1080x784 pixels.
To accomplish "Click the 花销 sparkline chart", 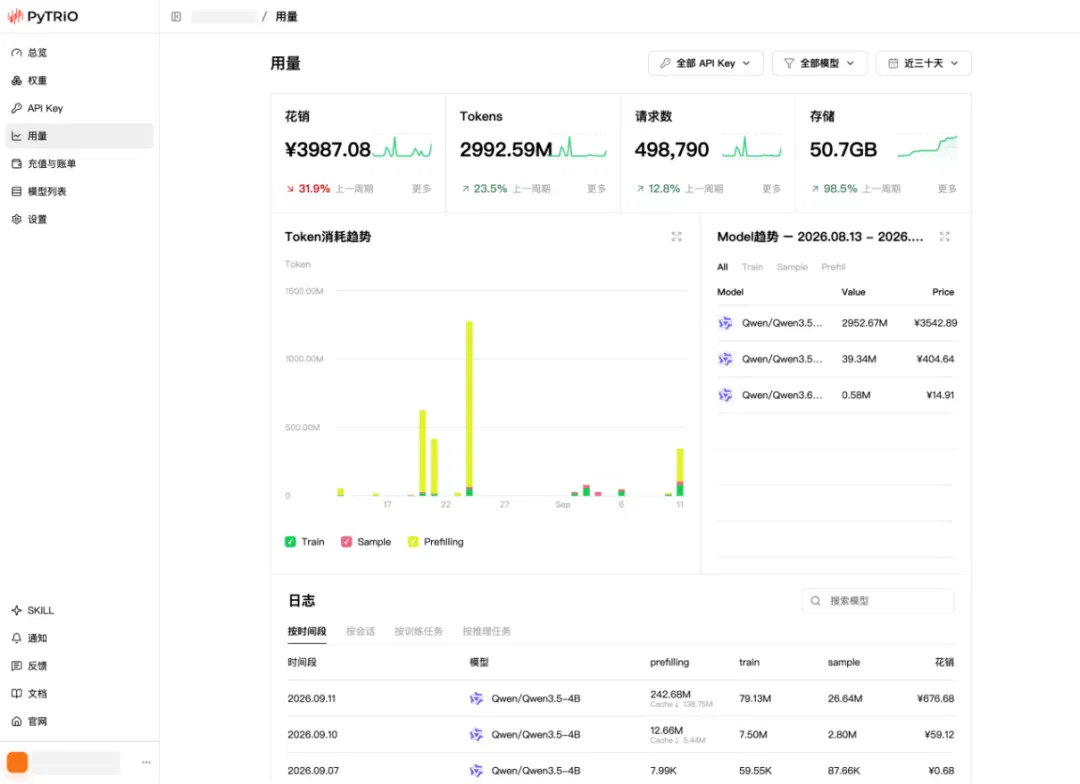I will (402, 147).
